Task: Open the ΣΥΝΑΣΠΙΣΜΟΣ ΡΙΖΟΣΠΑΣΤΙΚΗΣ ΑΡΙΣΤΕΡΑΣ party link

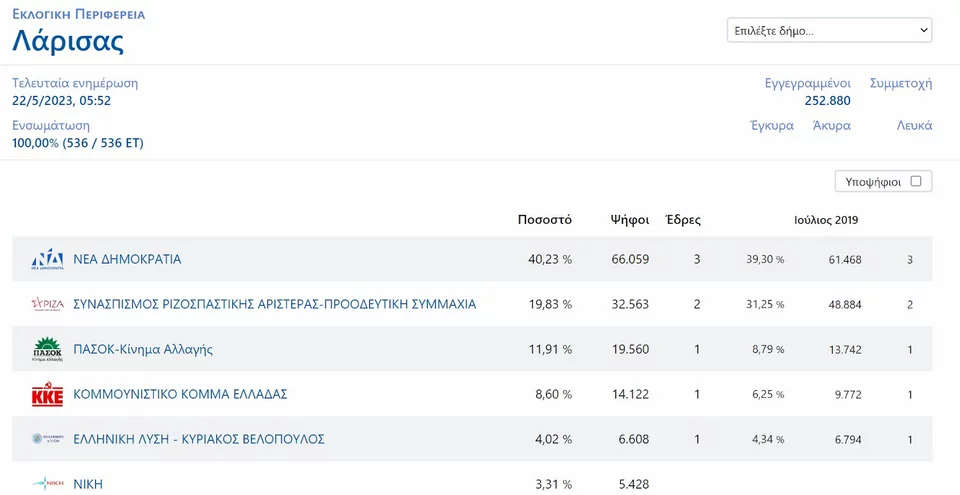Action: pos(274,304)
